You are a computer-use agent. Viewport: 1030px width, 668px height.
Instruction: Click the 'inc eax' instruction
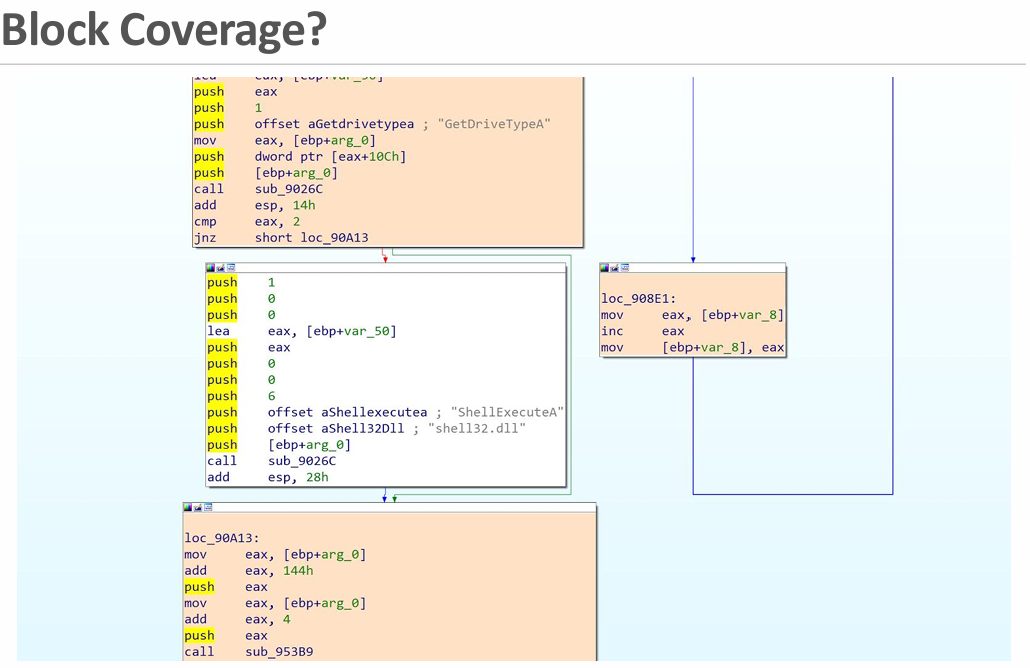642,331
